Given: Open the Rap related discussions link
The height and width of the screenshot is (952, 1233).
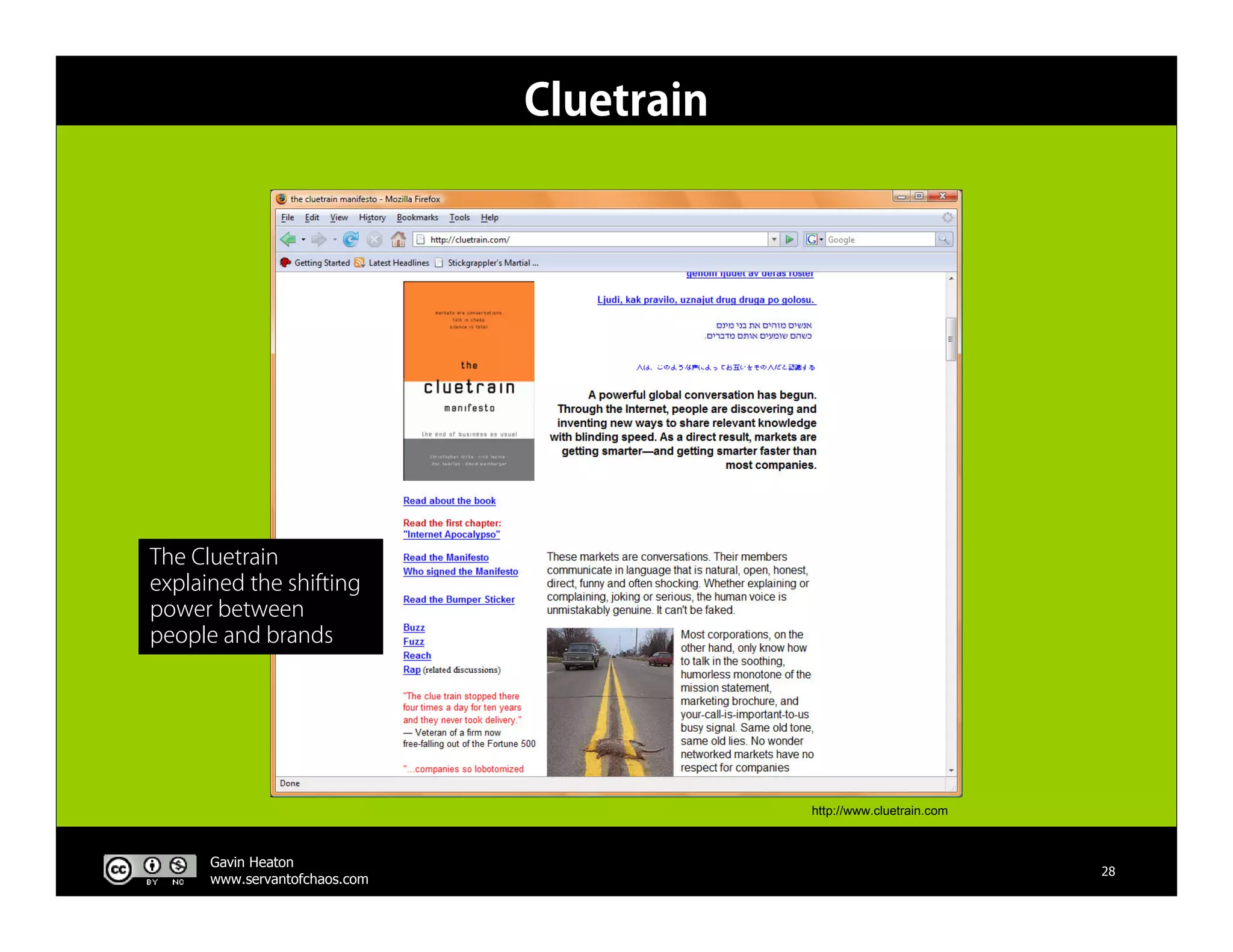Looking at the screenshot, I should click(412, 669).
